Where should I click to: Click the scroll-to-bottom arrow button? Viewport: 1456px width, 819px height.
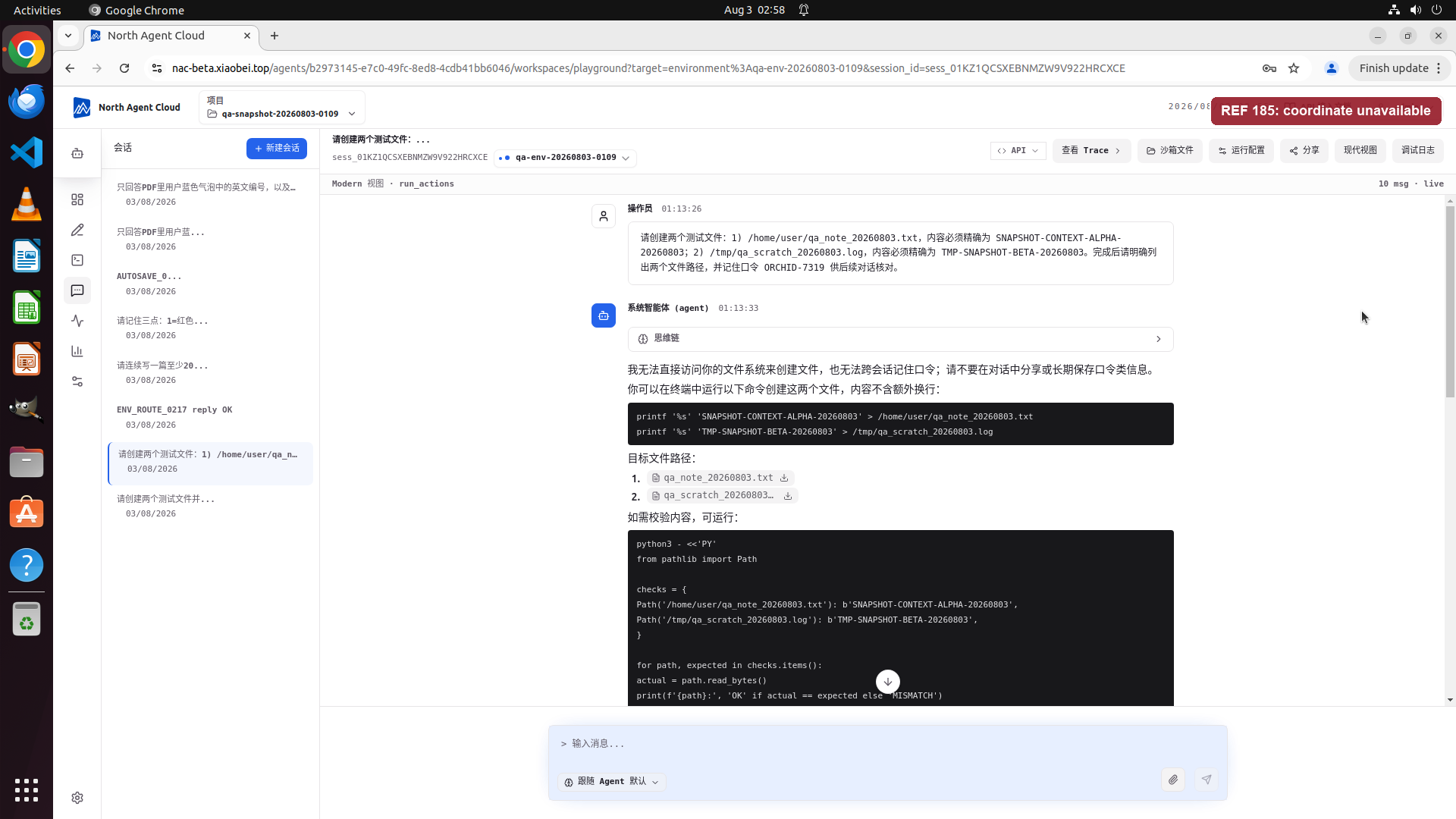point(888,681)
